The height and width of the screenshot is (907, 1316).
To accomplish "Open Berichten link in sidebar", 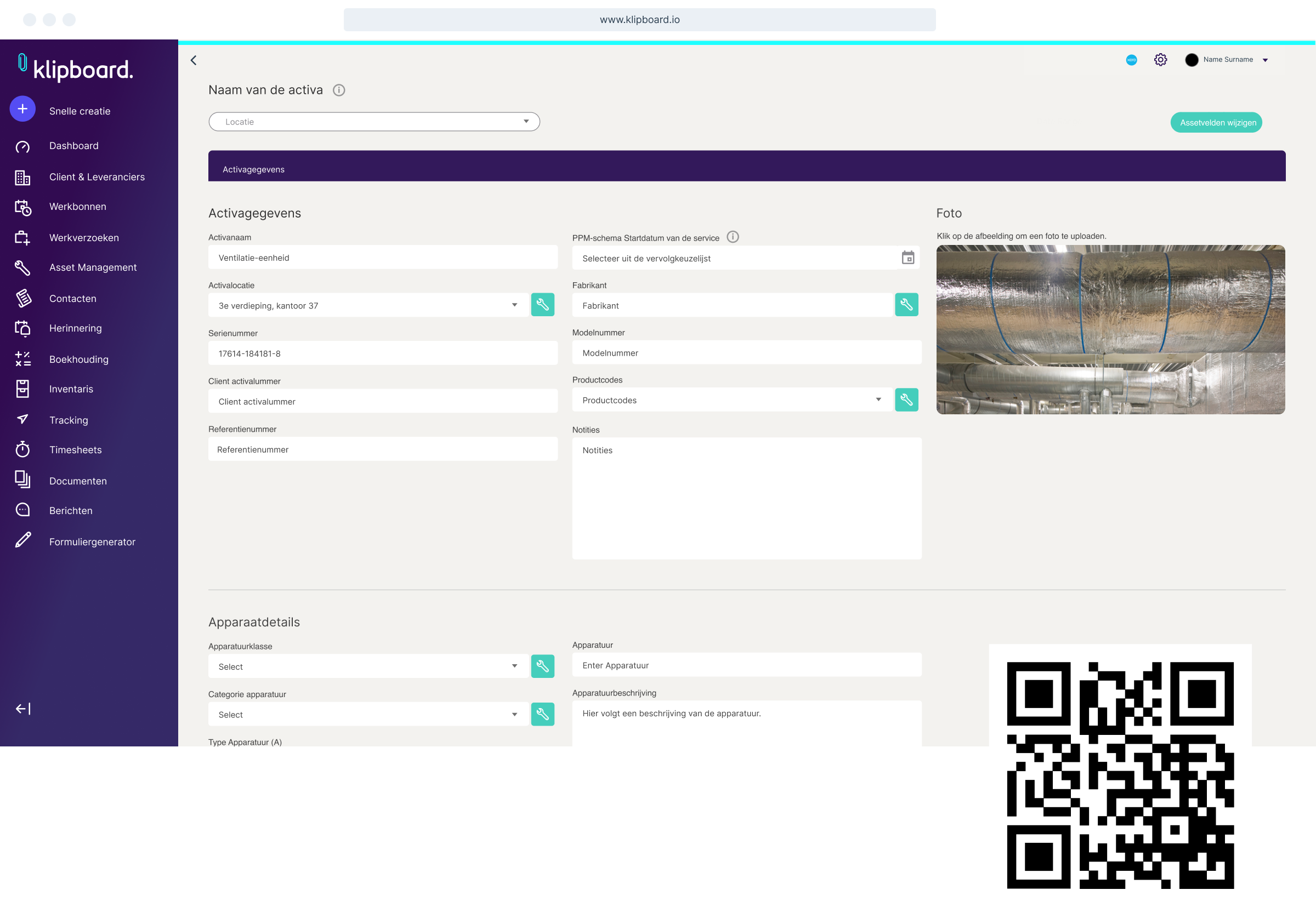I will coord(71,511).
